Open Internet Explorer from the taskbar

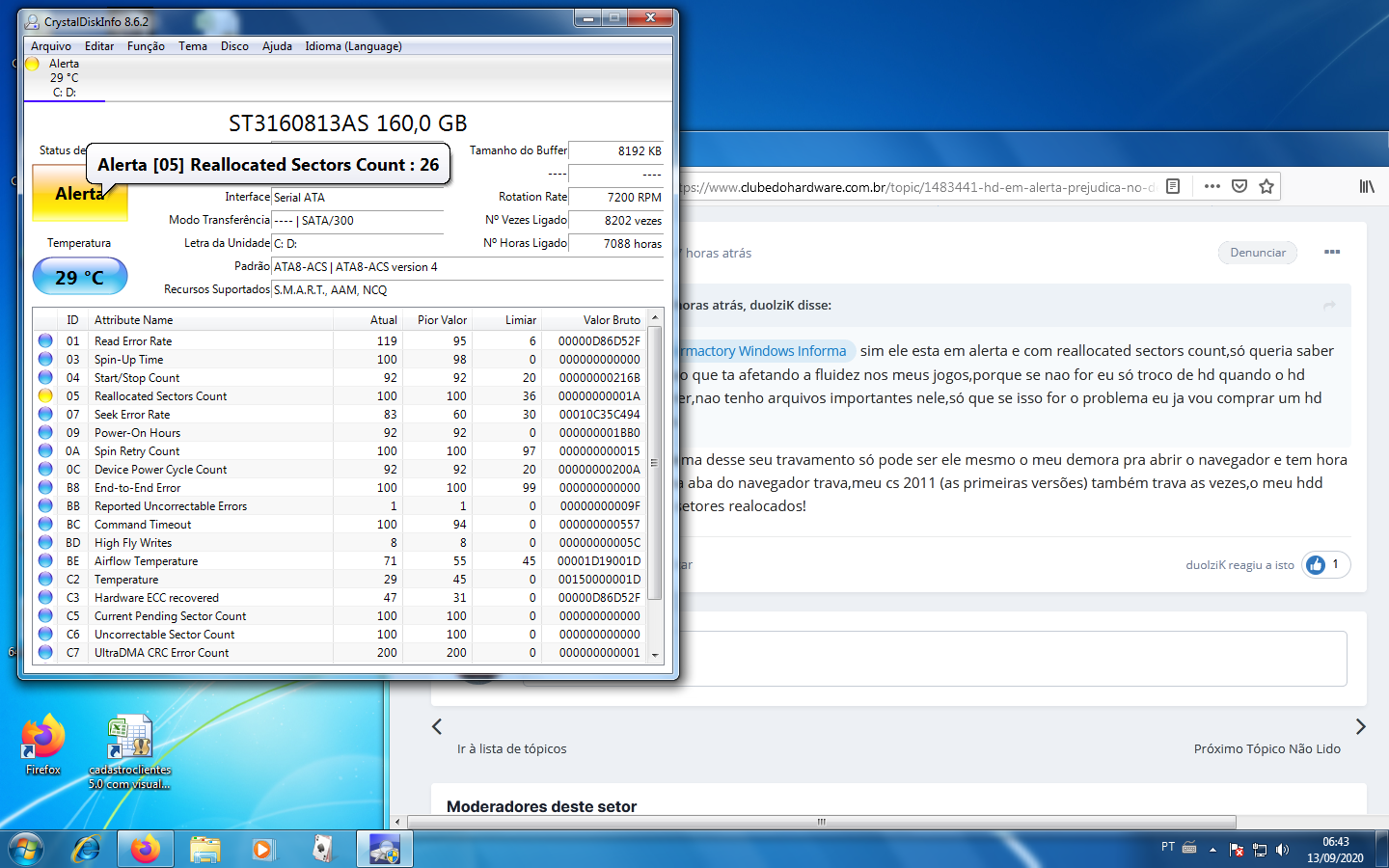coord(87,849)
